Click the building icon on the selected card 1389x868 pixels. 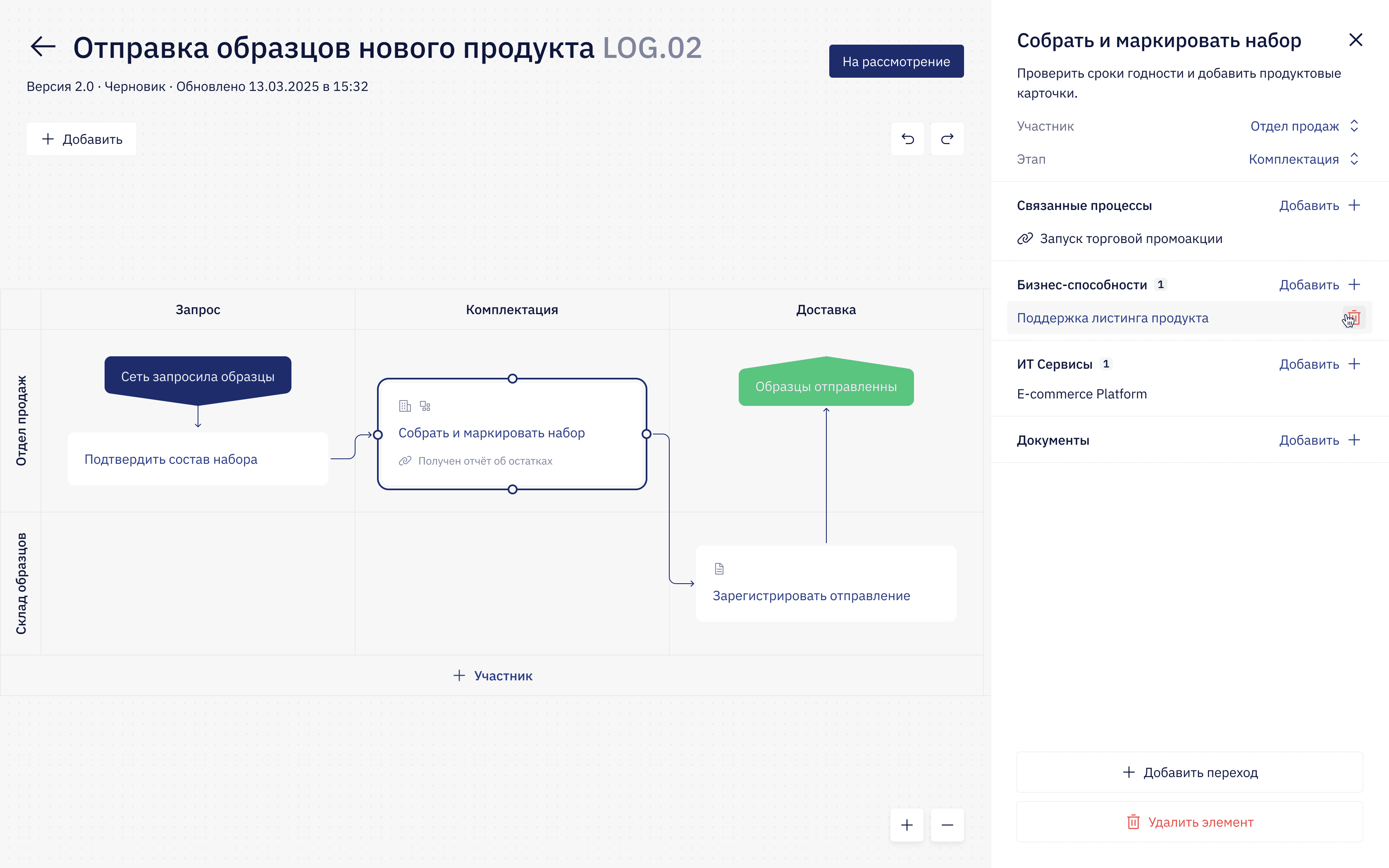(405, 406)
